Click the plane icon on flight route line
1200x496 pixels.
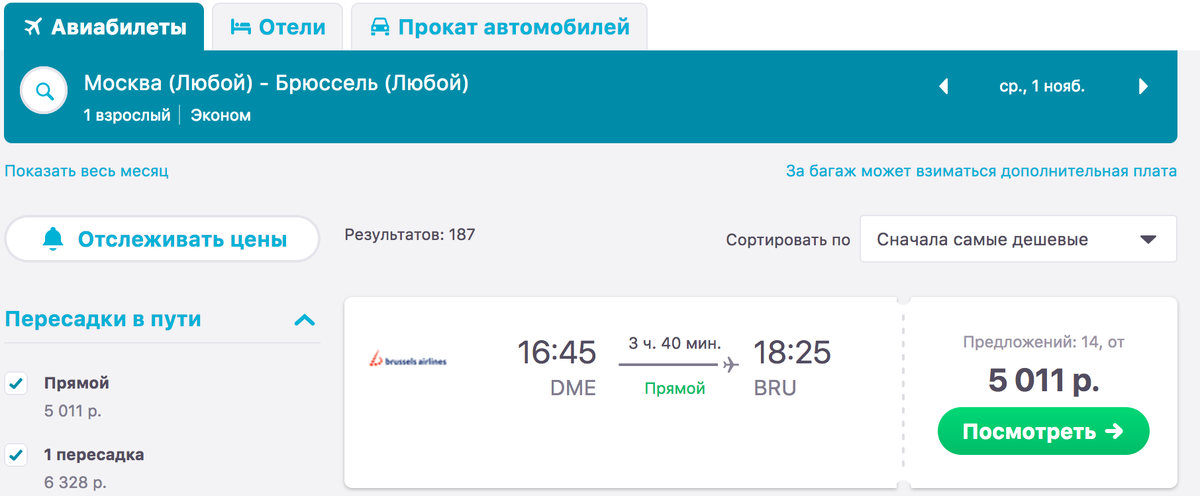(x=731, y=364)
